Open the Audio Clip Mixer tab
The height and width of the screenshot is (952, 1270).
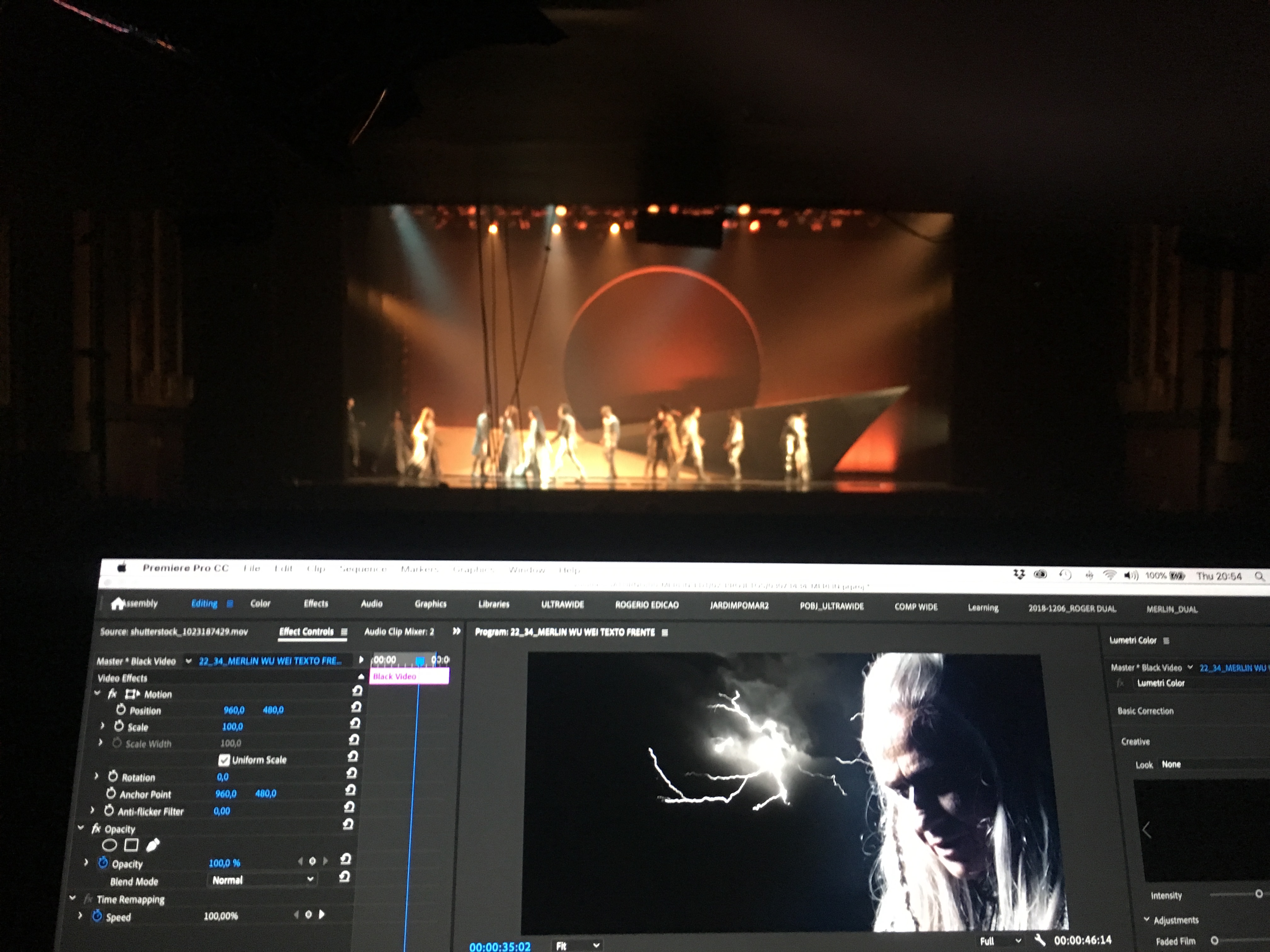pos(399,632)
